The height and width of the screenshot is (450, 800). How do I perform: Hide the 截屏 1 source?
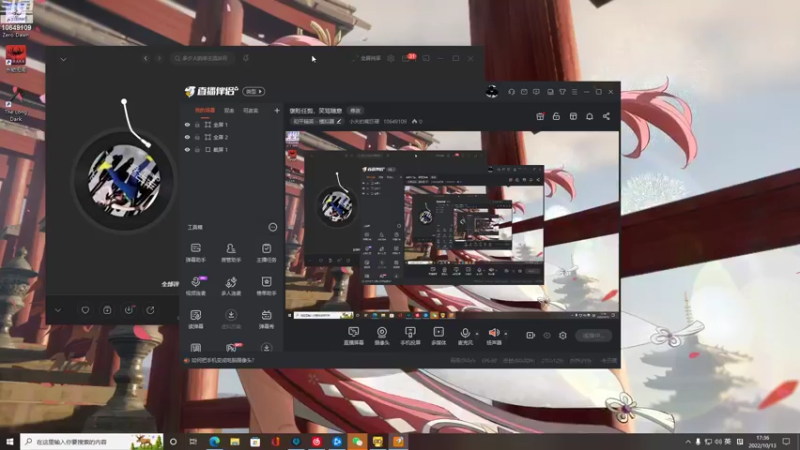point(187,149)
